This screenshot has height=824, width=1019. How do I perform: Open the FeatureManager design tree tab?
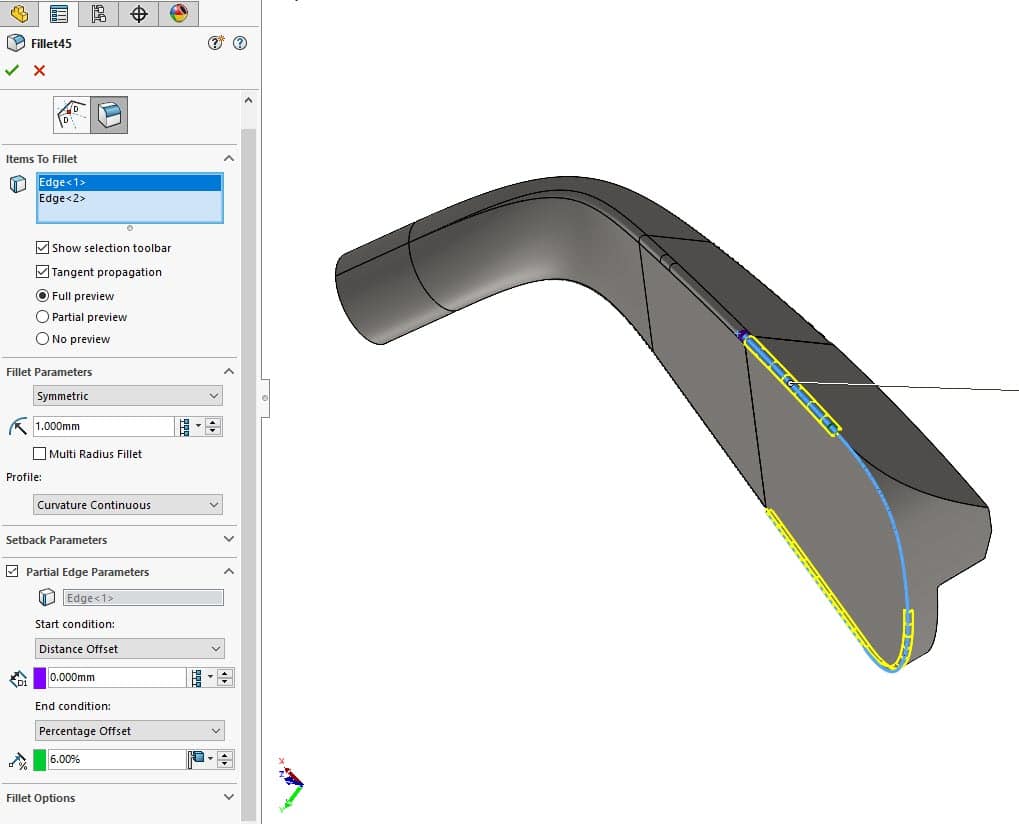click(x=18, y=14)
